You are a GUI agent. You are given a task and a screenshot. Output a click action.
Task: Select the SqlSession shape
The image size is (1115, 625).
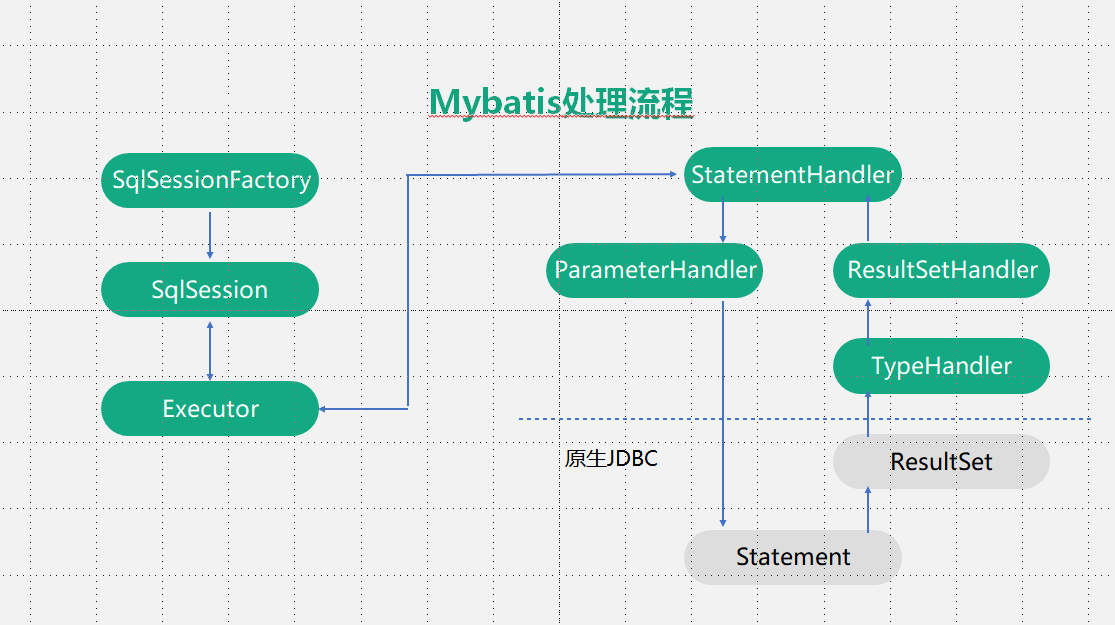click(x=210, y=289)
